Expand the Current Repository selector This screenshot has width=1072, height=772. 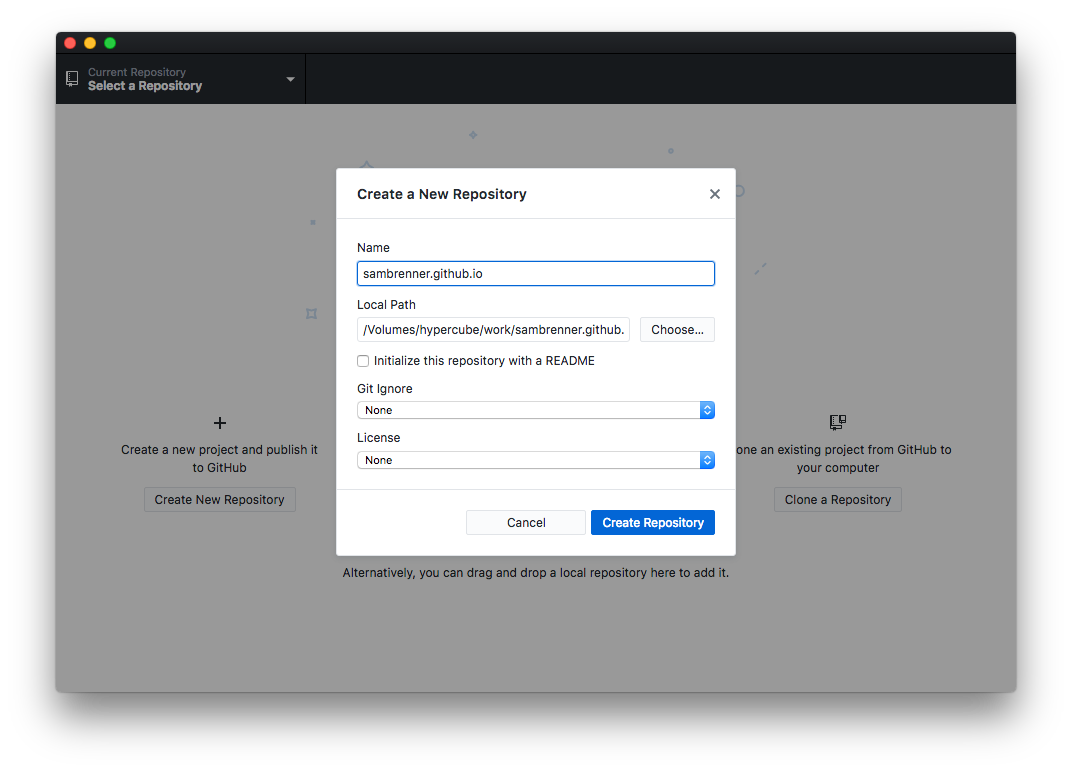pyautogui.click(x=181, y=79)
